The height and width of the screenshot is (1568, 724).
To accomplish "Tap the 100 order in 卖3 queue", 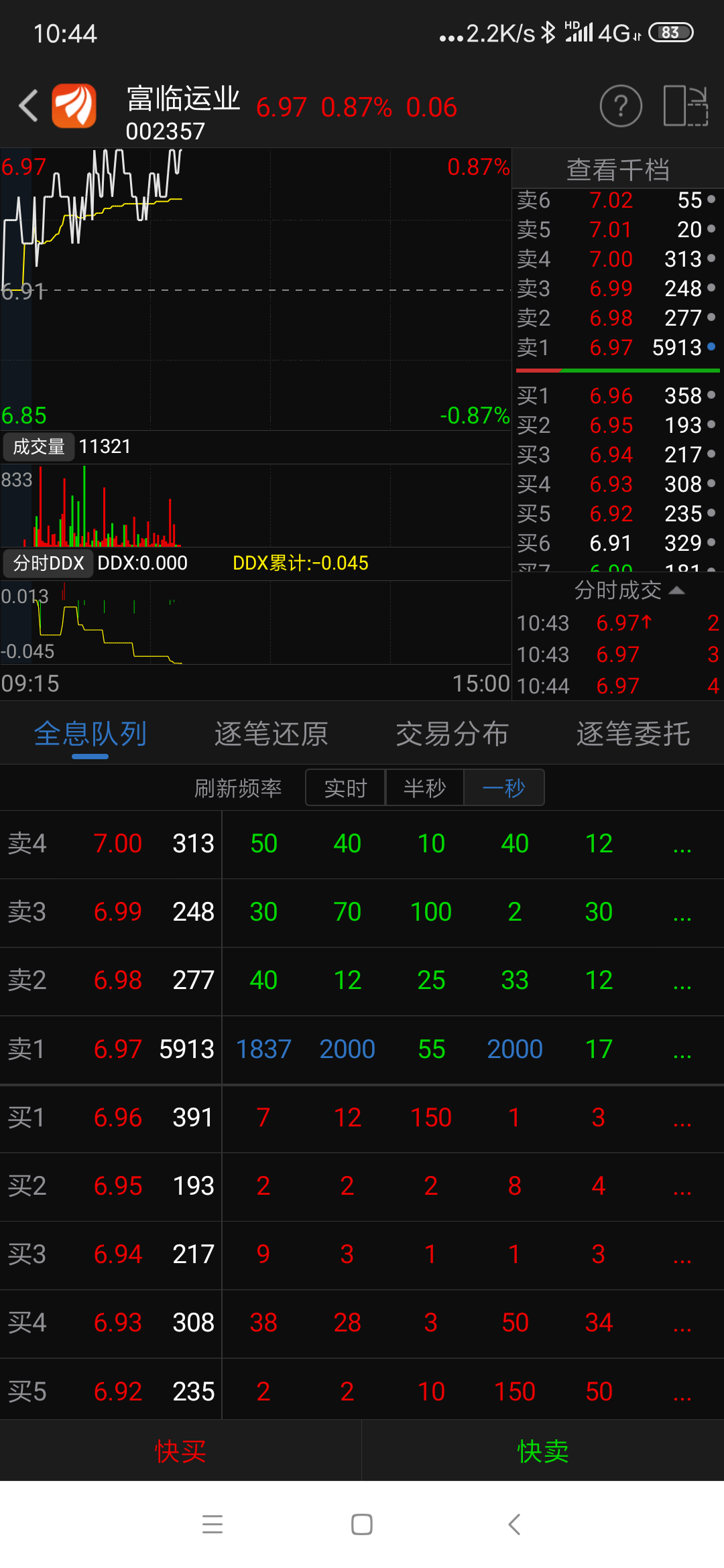I will pyautogui.click(x=431, y=912).
